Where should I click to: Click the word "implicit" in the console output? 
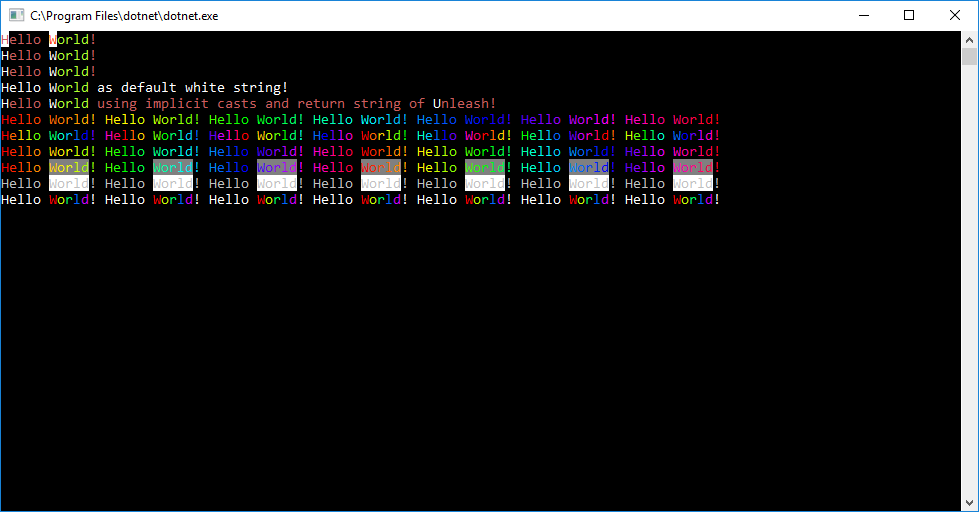(x=177, y=104)
